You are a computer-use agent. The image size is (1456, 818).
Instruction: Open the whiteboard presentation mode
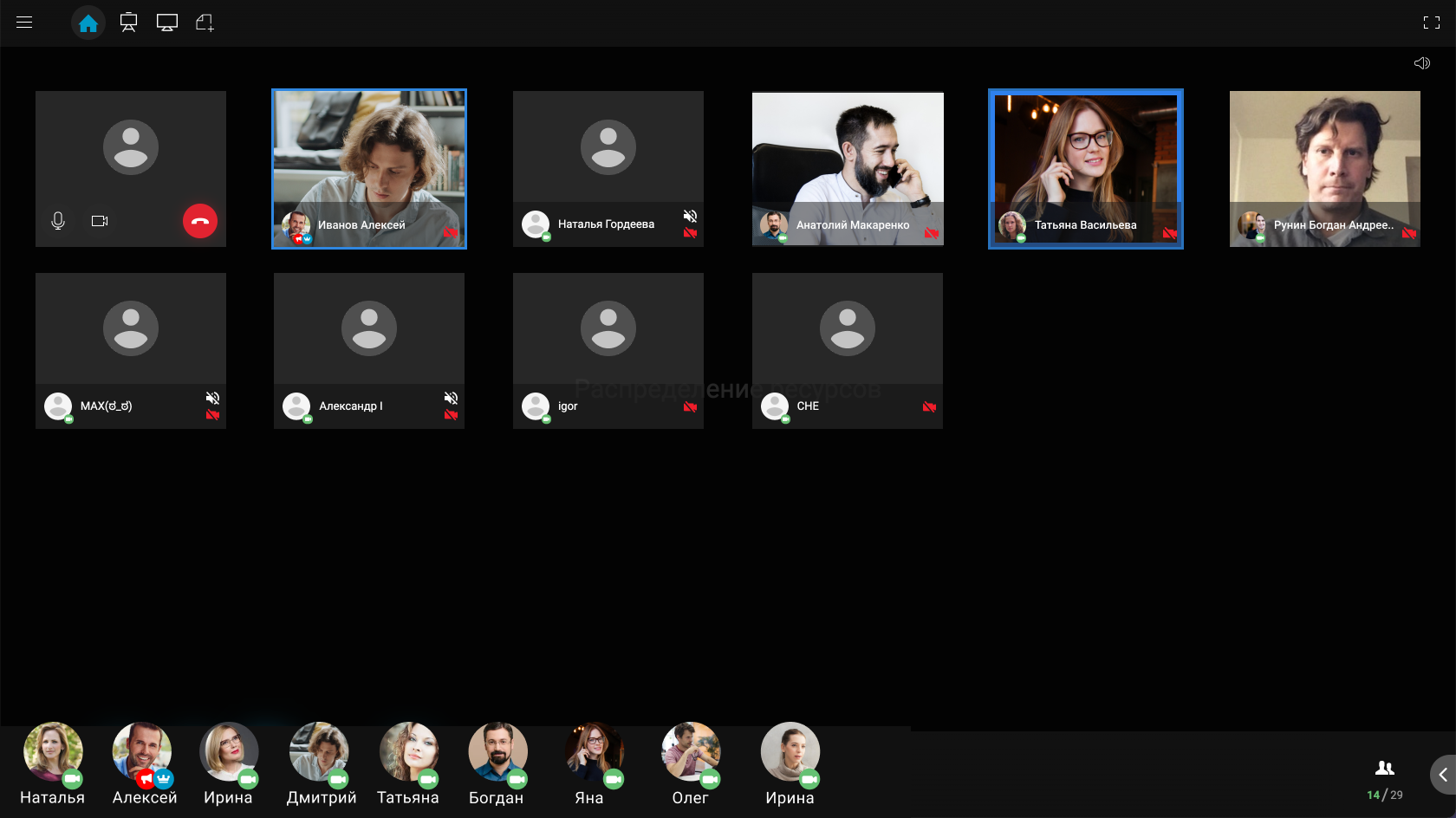128,23
